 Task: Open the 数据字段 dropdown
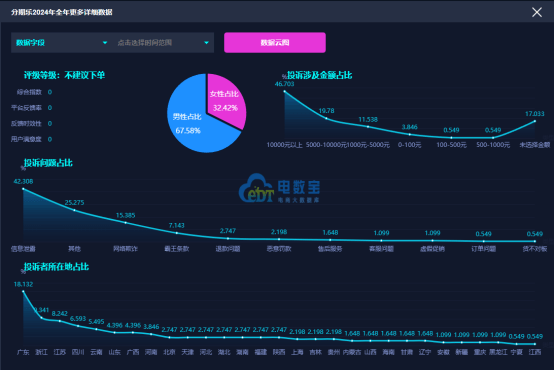61,43
